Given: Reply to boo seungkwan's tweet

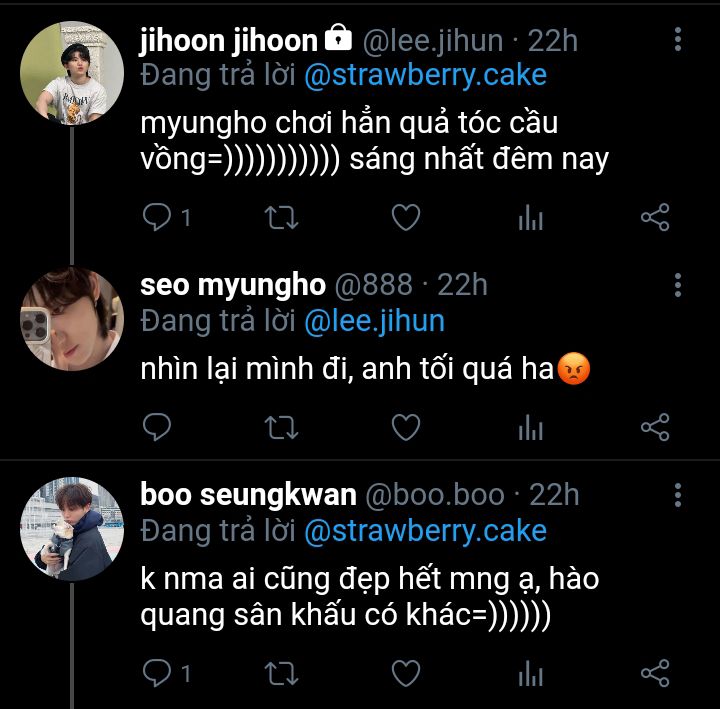Looking at the screenshot, I should click(157, 673).
